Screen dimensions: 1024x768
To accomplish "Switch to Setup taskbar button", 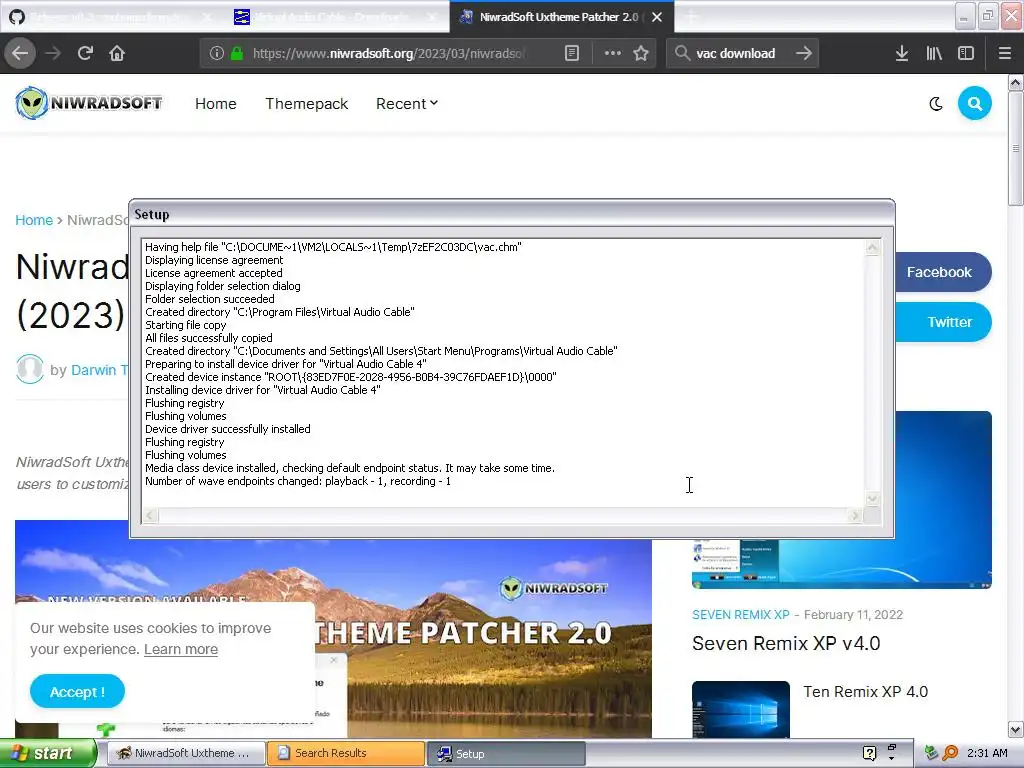I will [506, 753].
